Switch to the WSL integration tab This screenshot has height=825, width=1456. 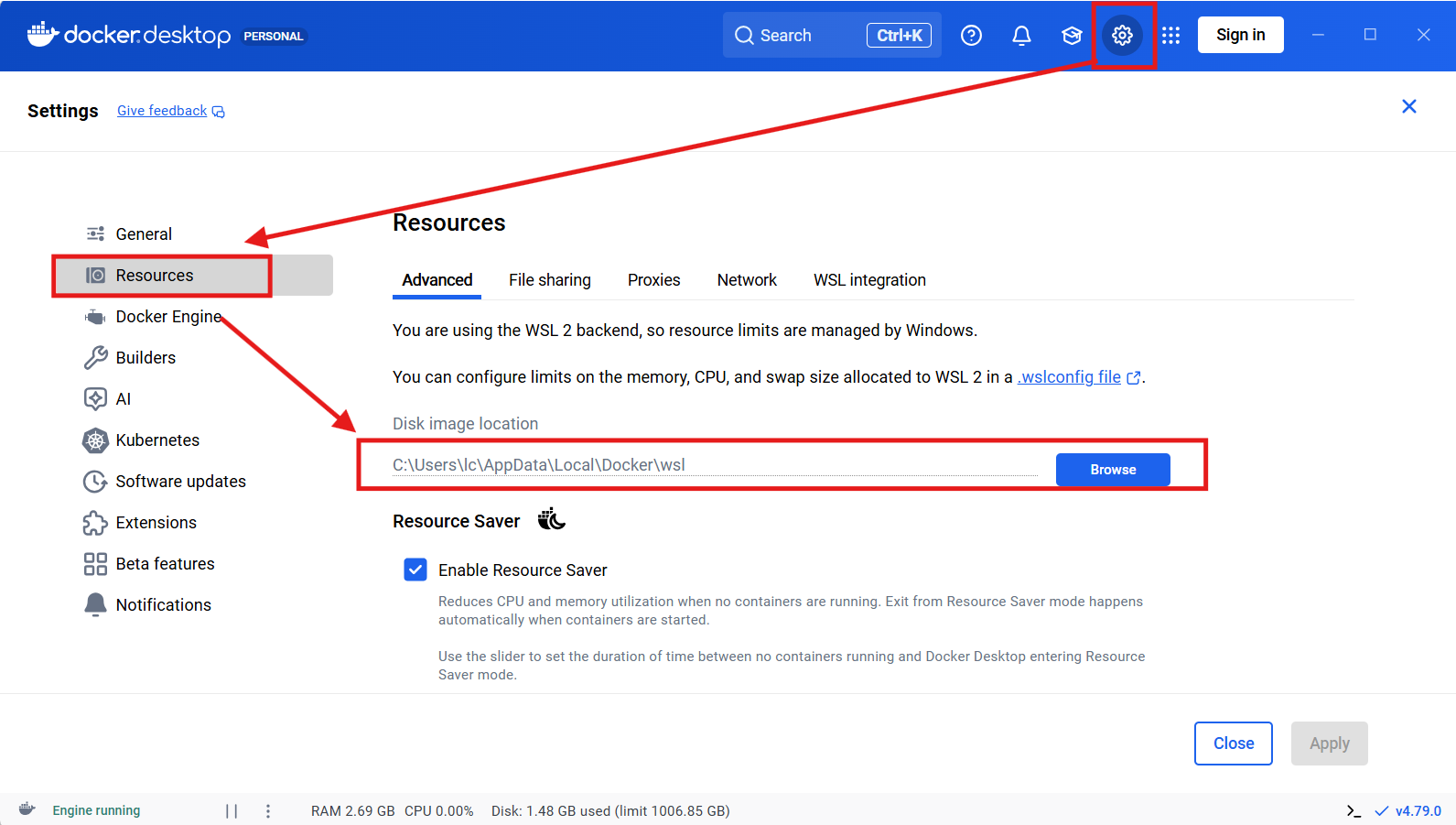(869, 280)
